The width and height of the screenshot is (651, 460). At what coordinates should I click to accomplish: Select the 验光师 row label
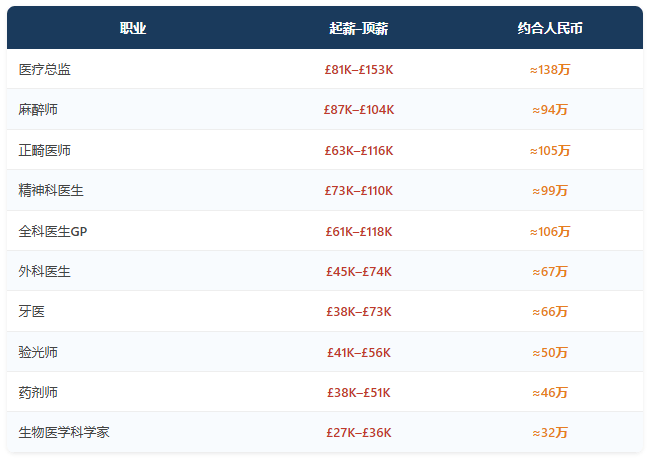click(x=38, y=352)
